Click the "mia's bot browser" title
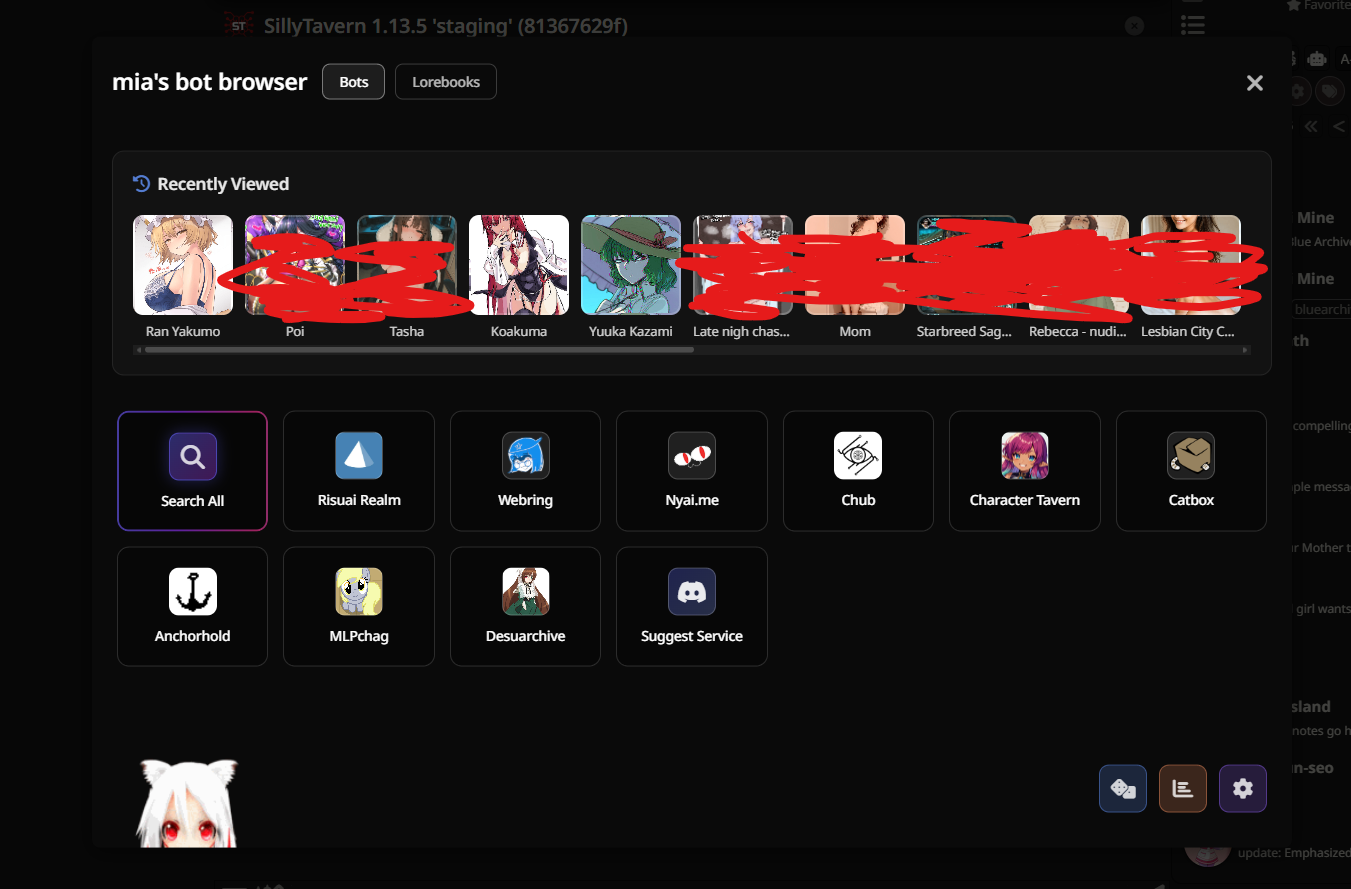The image size is (1351, 889). [x=210, y=82]
